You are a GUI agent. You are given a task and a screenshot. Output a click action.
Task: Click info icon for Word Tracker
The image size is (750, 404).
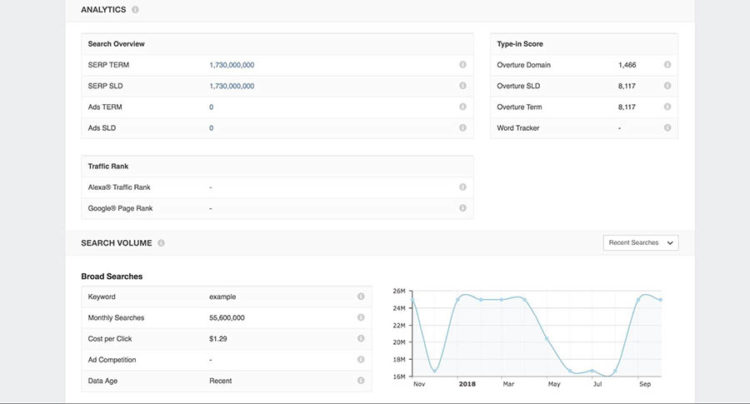point(667,128)
